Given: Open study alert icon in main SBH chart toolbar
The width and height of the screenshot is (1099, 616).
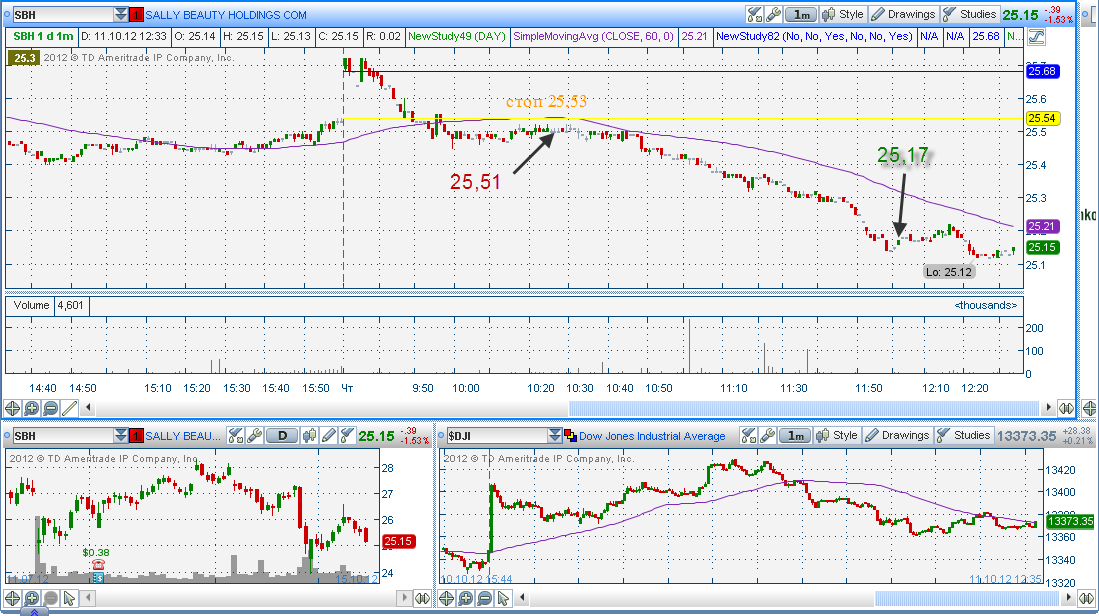Looking at the screenshot, I should [754, 14].
